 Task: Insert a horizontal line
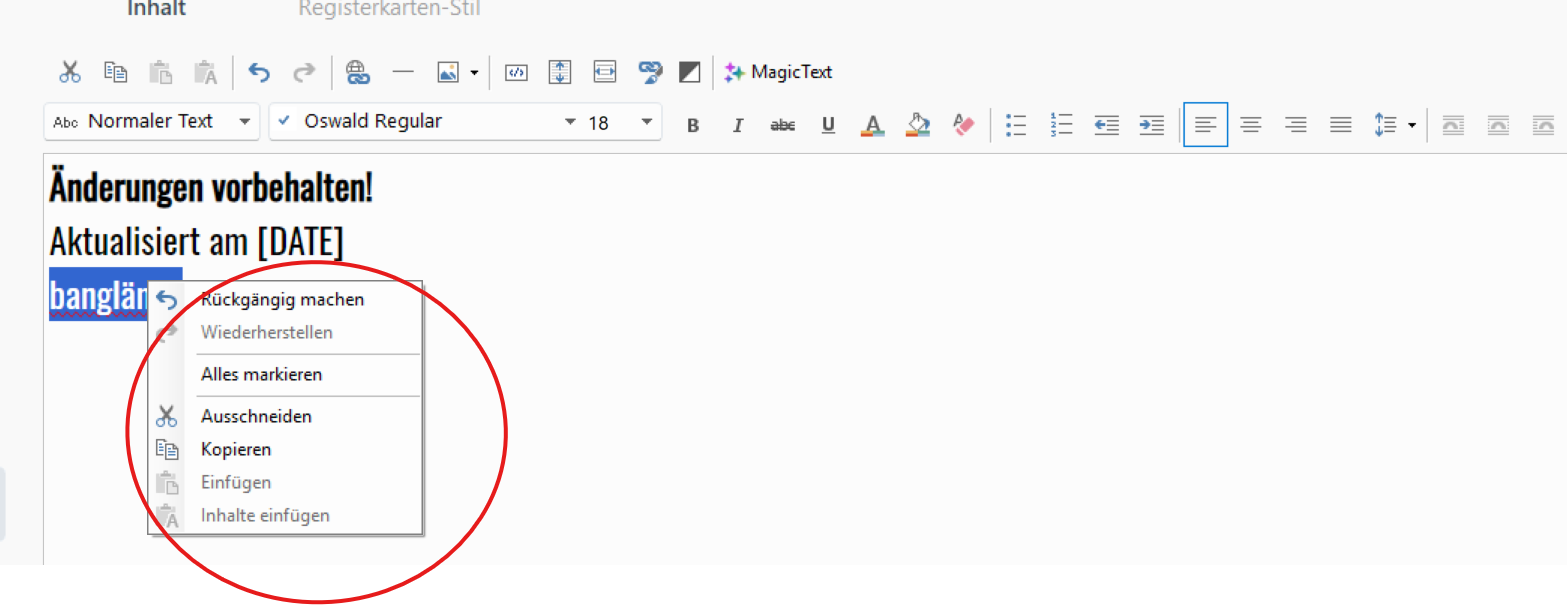pyautogui.click(x=403, y=72)
